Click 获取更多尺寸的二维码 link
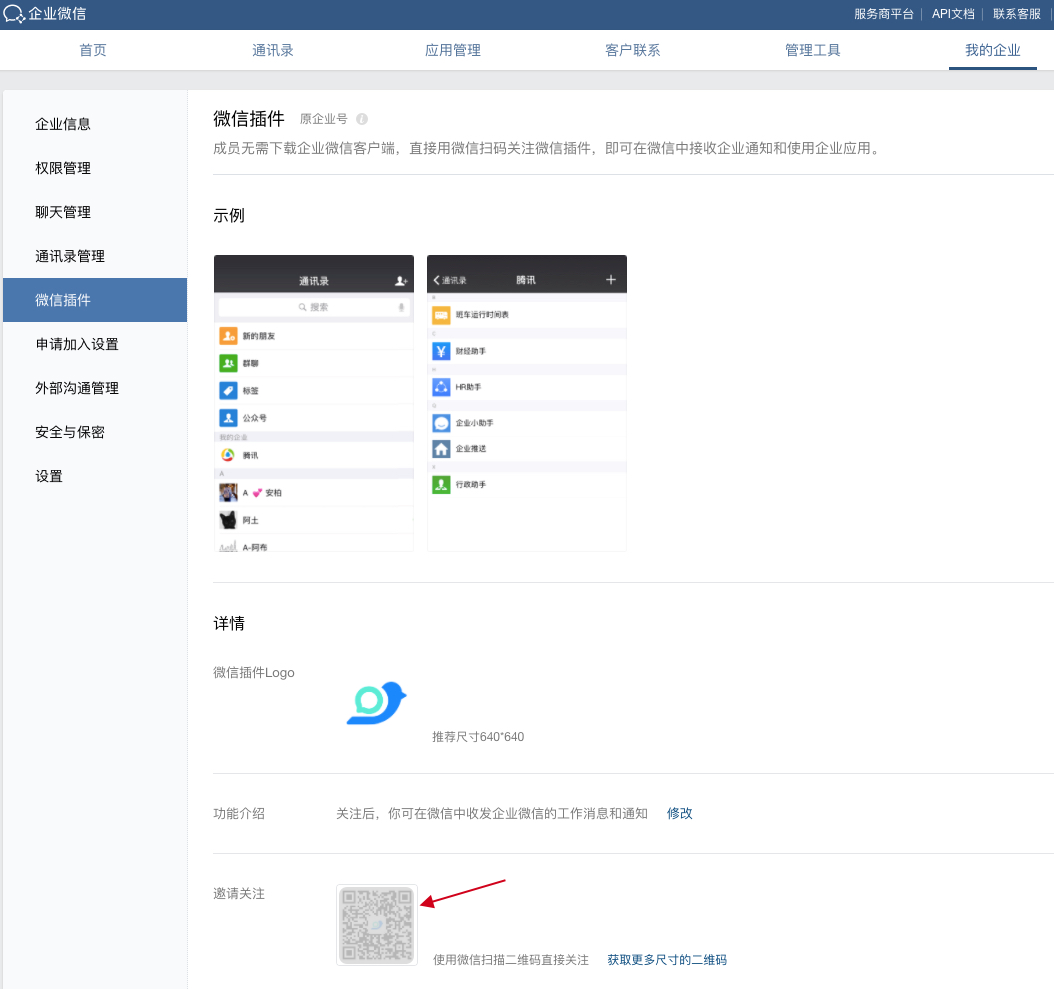Screen dimensions: 1054x989 [x=667, y=960]
